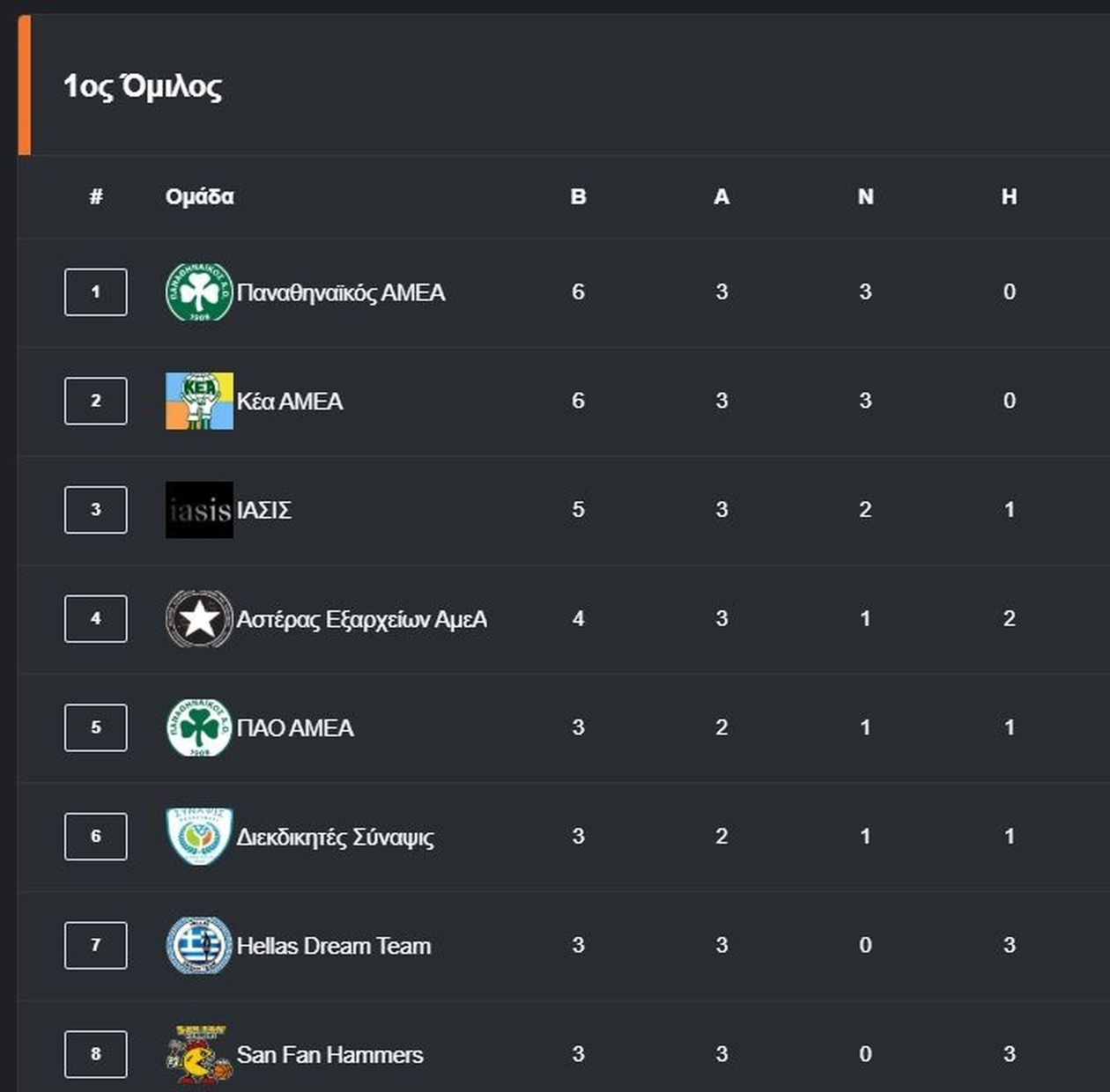Click the Κέα ΑΜΕΑ team logo
1110x1092 pixels.
(x=199, y=401)
